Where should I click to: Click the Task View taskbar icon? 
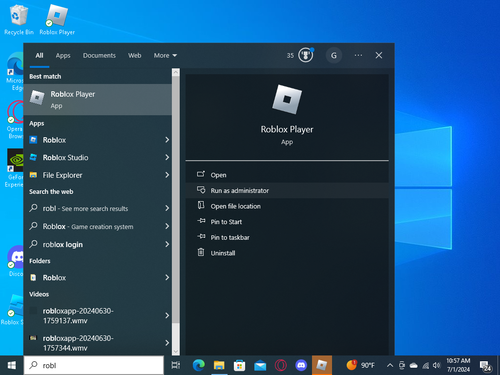click(176, 365)
